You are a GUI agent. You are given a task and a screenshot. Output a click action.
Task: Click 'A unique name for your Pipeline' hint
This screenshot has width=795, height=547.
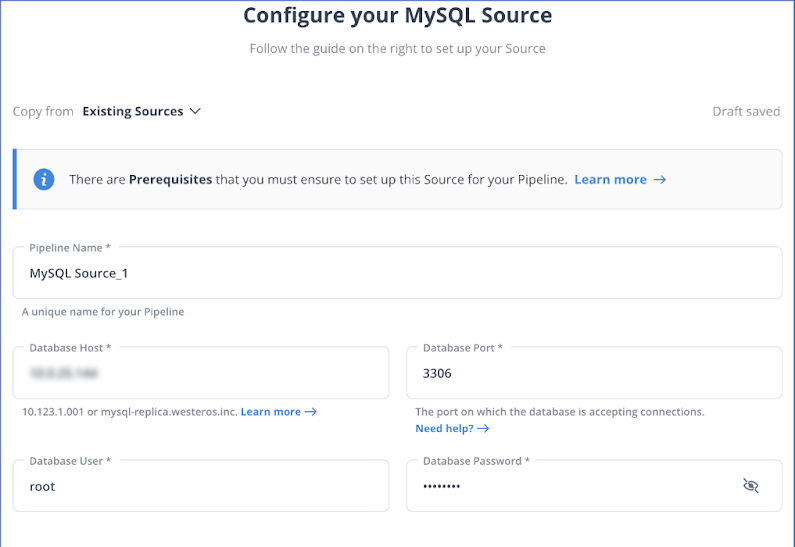tap(103, 312)
